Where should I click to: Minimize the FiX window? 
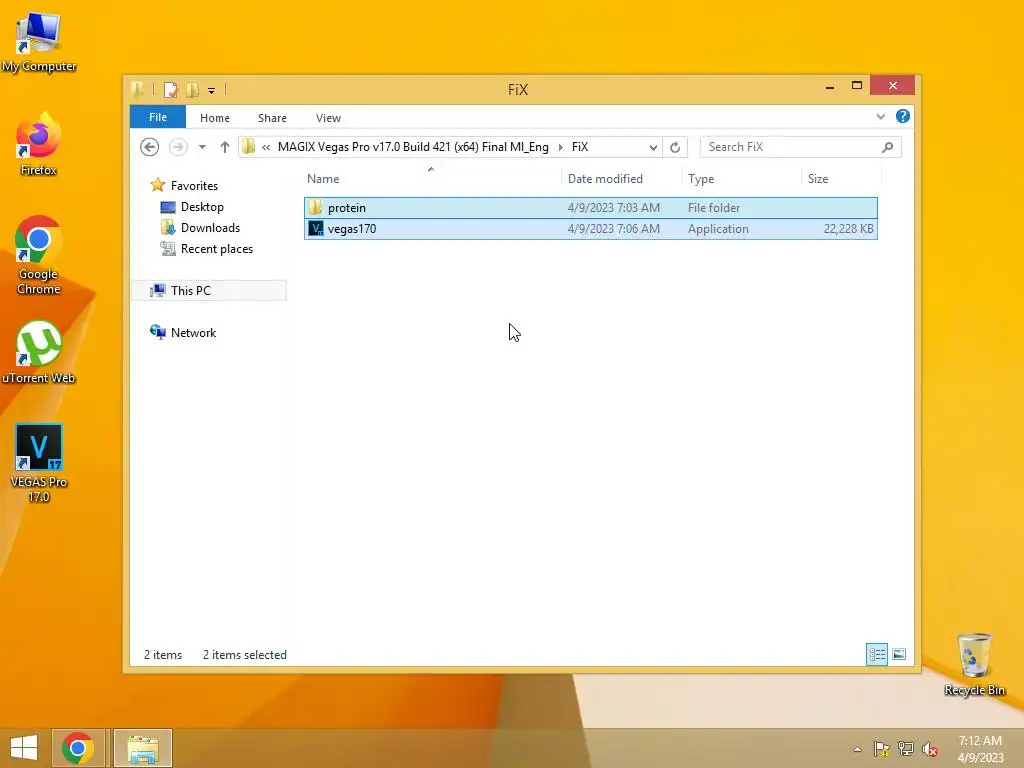(x=830, y=86)
